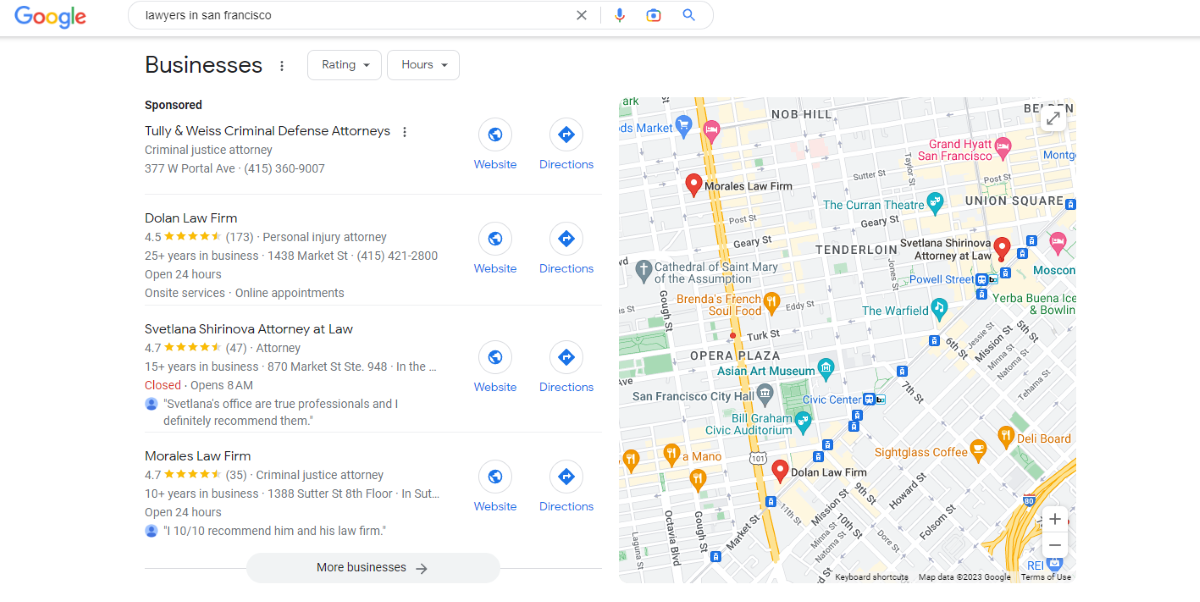
Task: Click Svetlana review quote text
Action: (x=280, y=412)
